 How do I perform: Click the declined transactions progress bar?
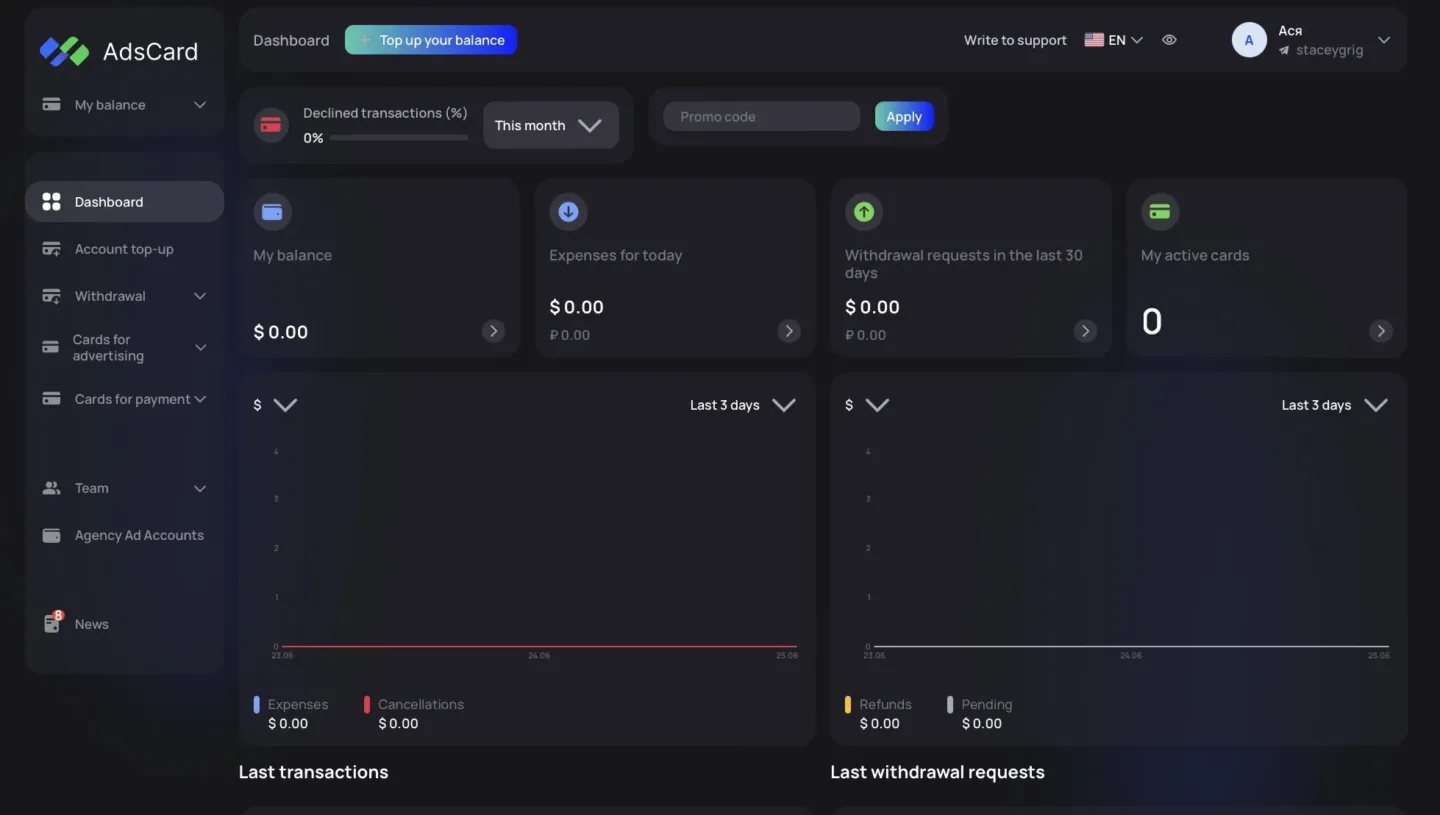(x=400, y=139)
